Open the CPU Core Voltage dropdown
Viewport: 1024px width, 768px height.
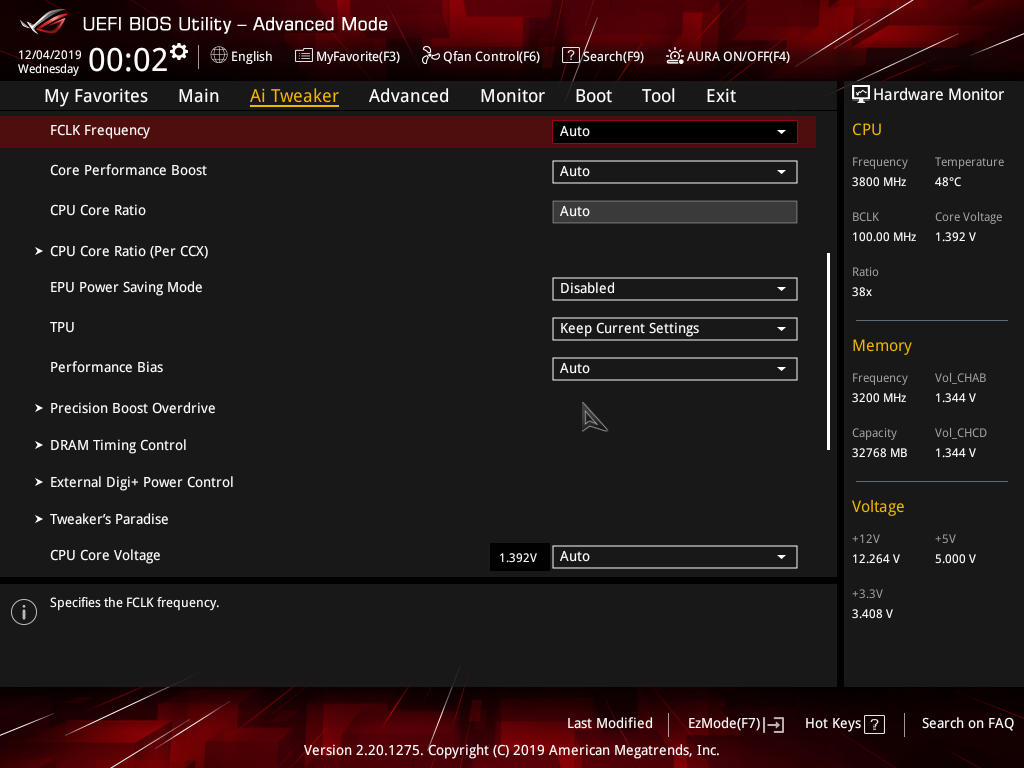tap(675, 556)
